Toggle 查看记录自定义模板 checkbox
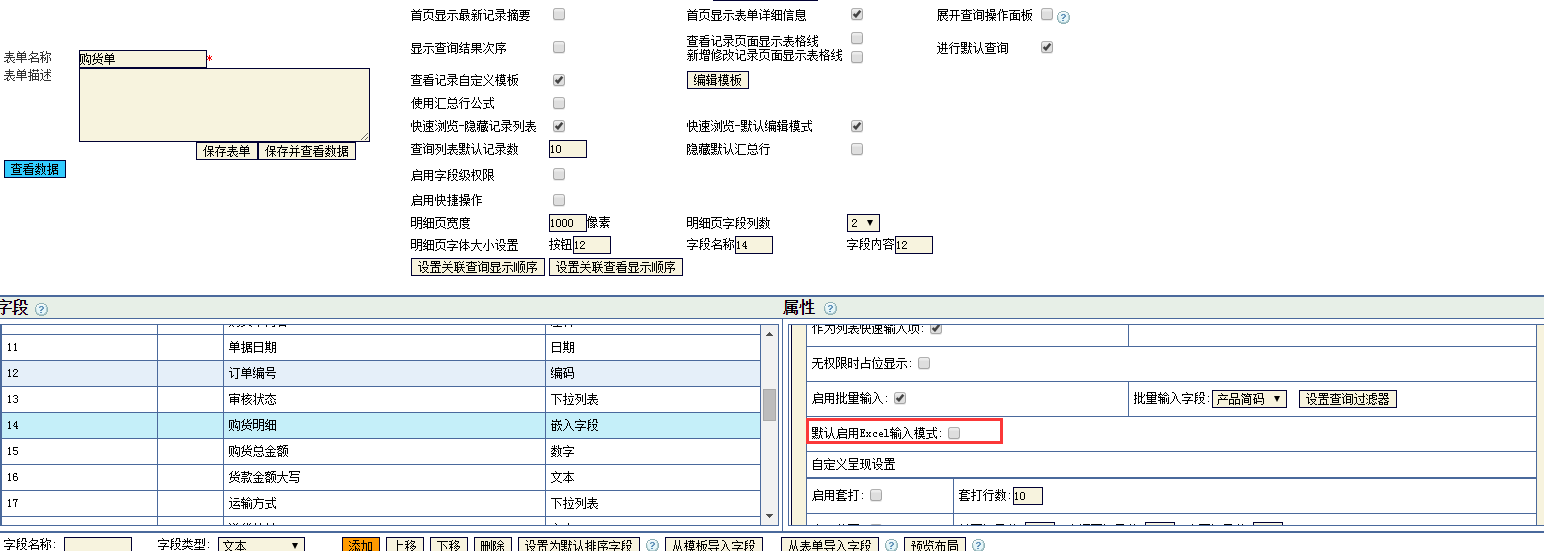Viewport: 1544px width, 551px height. 559,80
